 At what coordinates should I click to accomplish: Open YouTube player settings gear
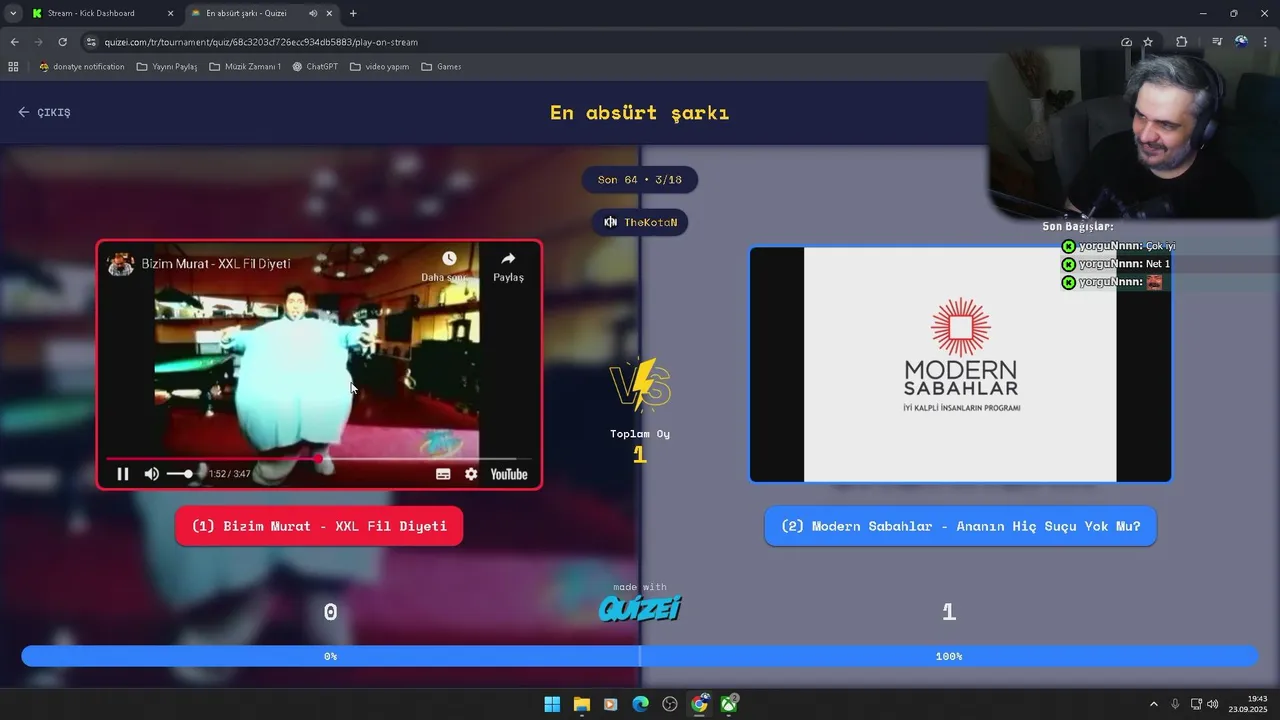(471, 474)
